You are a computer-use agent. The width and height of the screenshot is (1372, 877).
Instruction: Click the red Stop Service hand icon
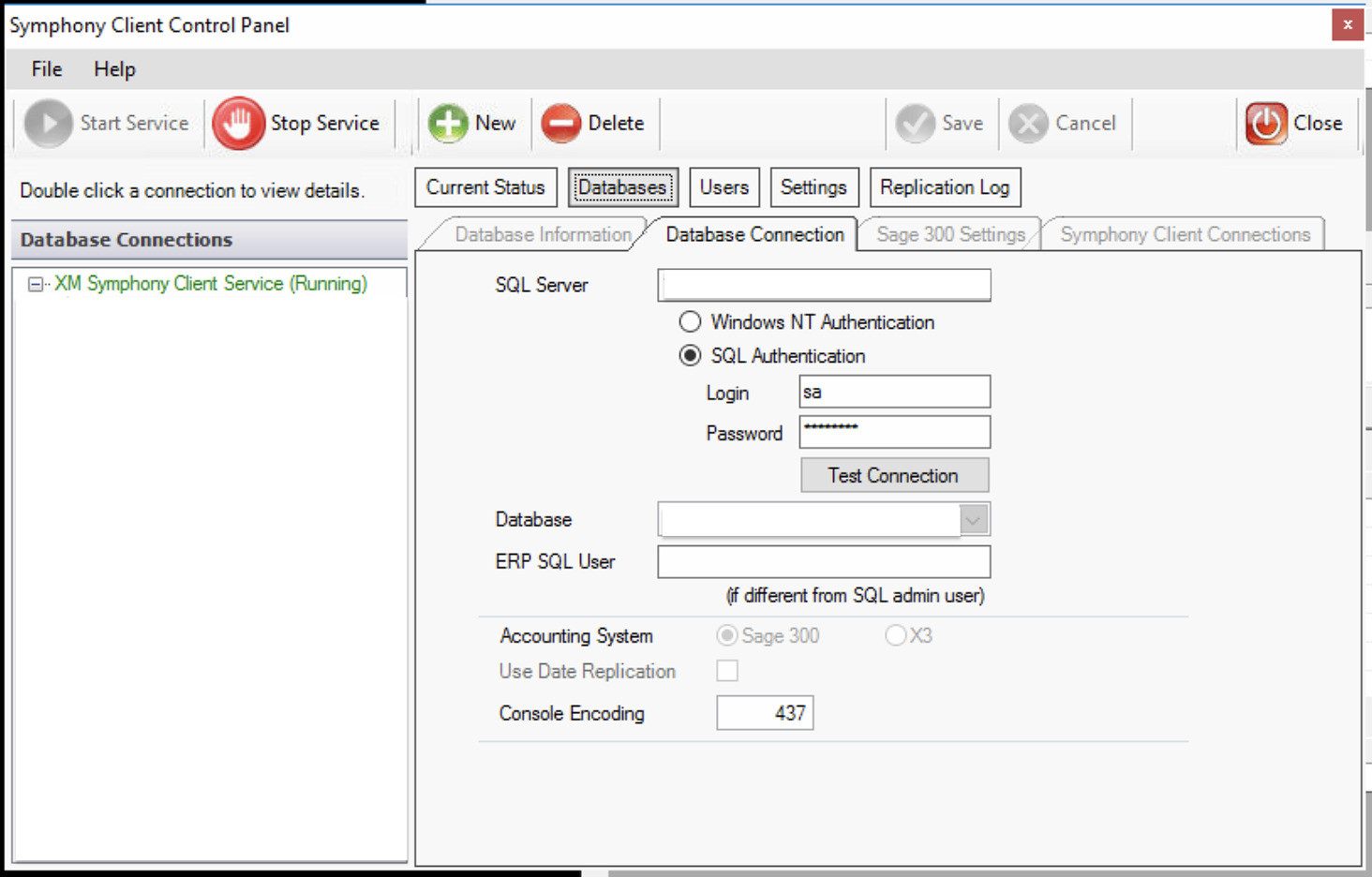click(x=238, y=123)
